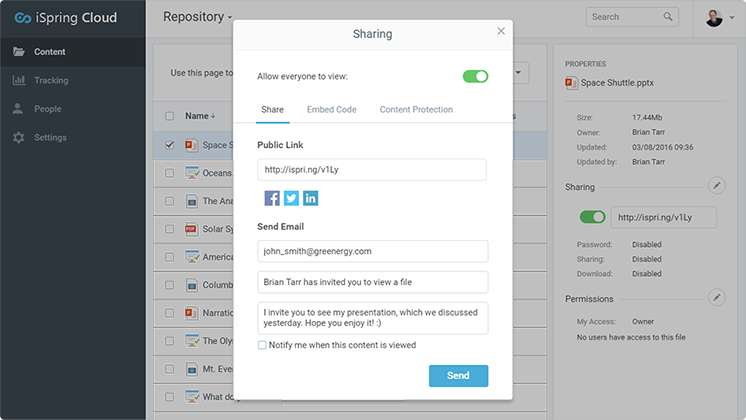746x420 pixels.
Task: Expand the Repository dropdown
Action: (x=197, y=17)
